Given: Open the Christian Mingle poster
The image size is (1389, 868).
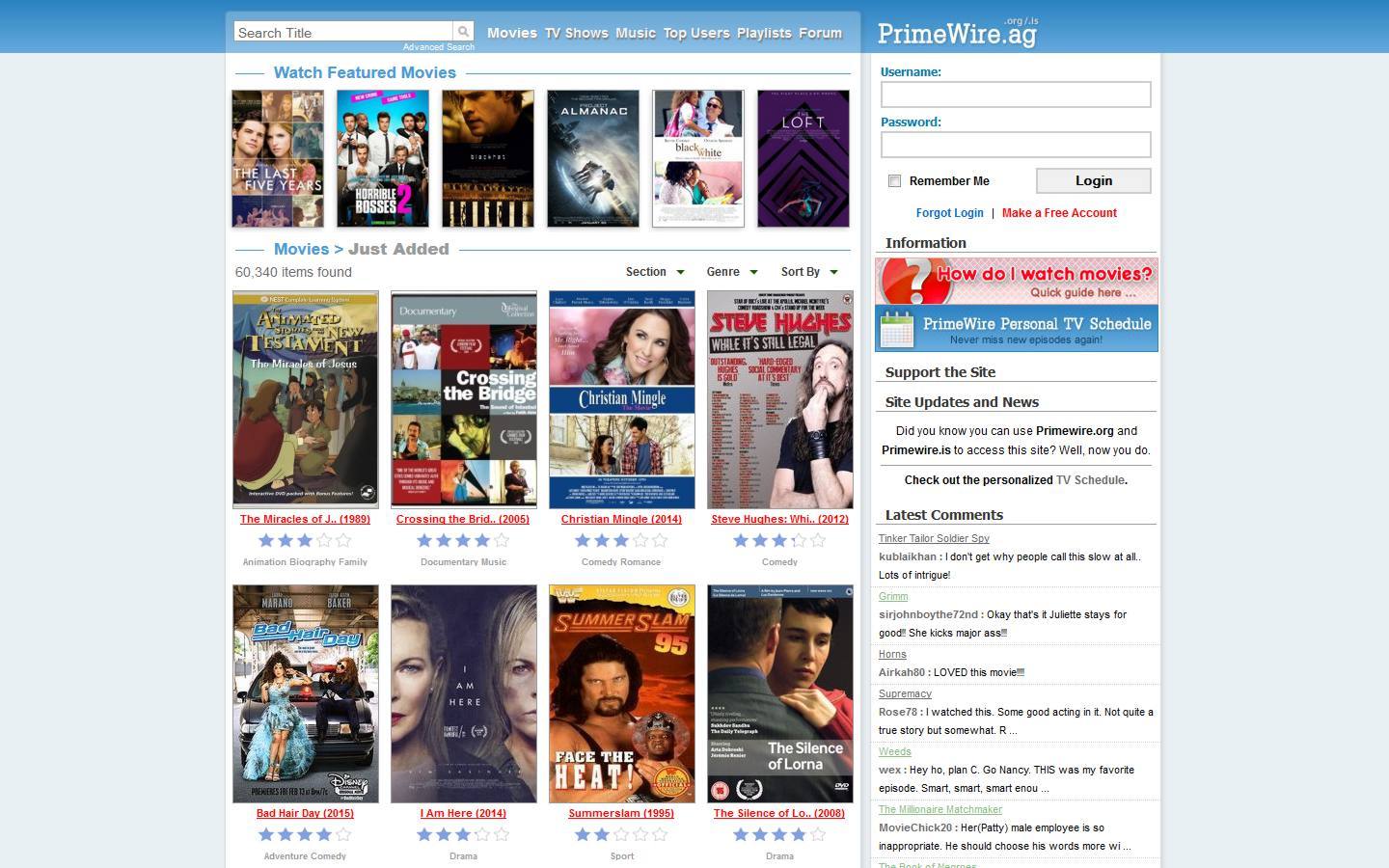Looking at the screenshot, I should (622, 400).
